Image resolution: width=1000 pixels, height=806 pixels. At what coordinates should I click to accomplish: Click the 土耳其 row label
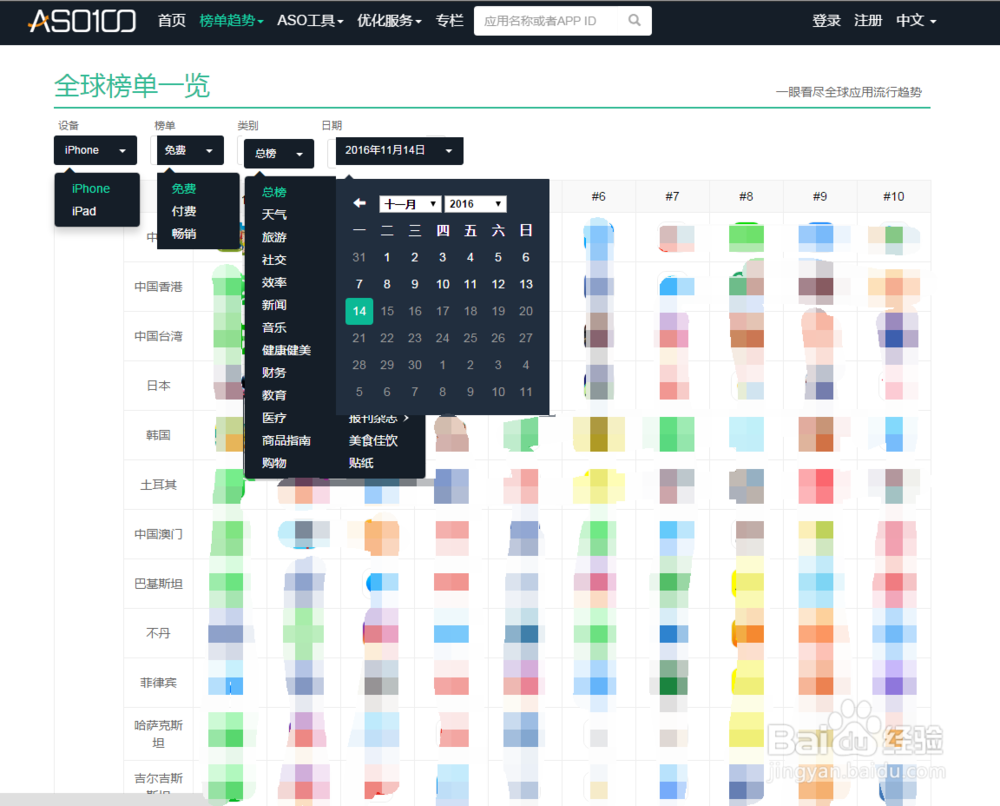(x=158, y=485)
